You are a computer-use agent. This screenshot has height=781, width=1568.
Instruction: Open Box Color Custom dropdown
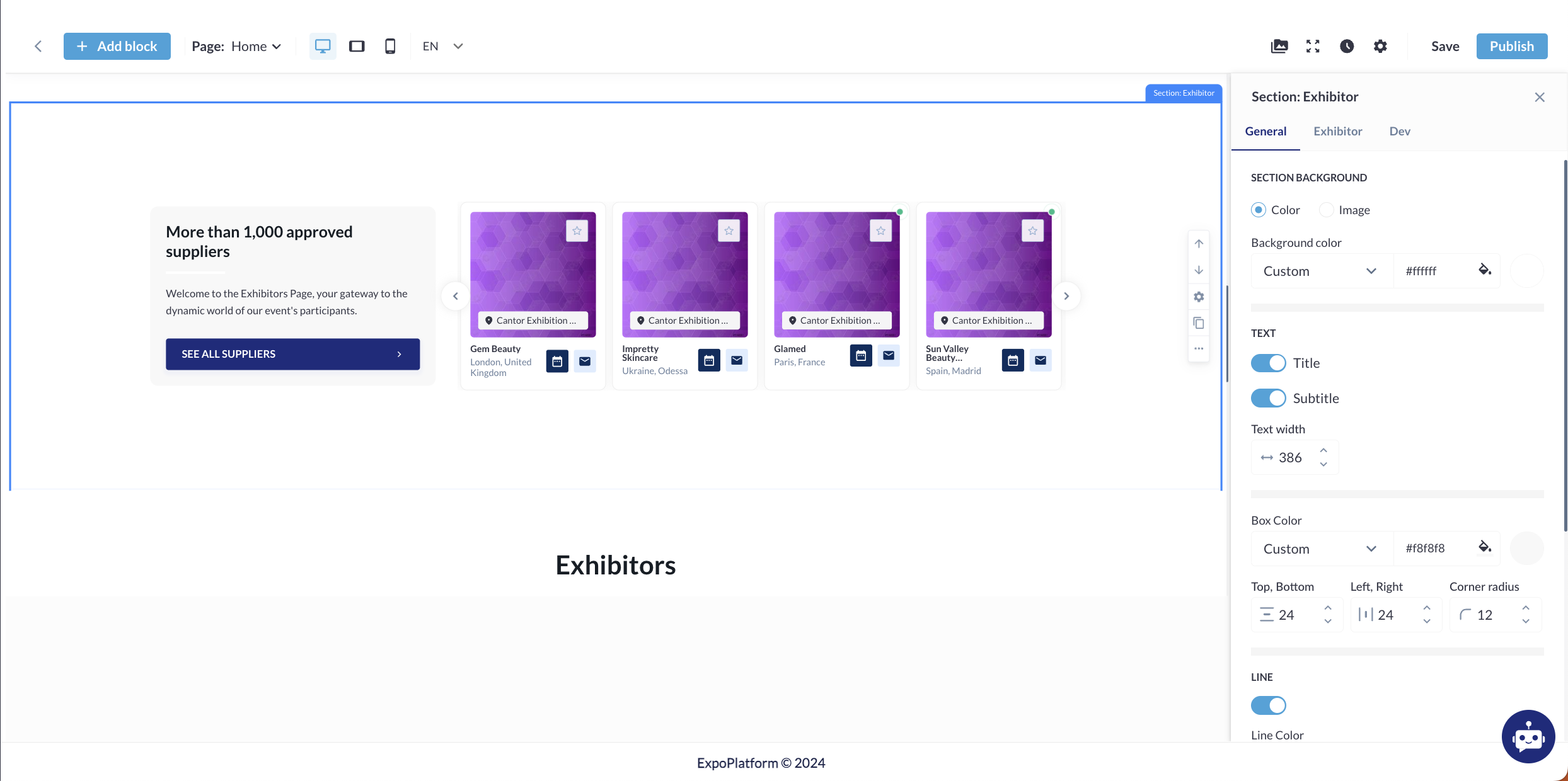tap(1322, 549)
